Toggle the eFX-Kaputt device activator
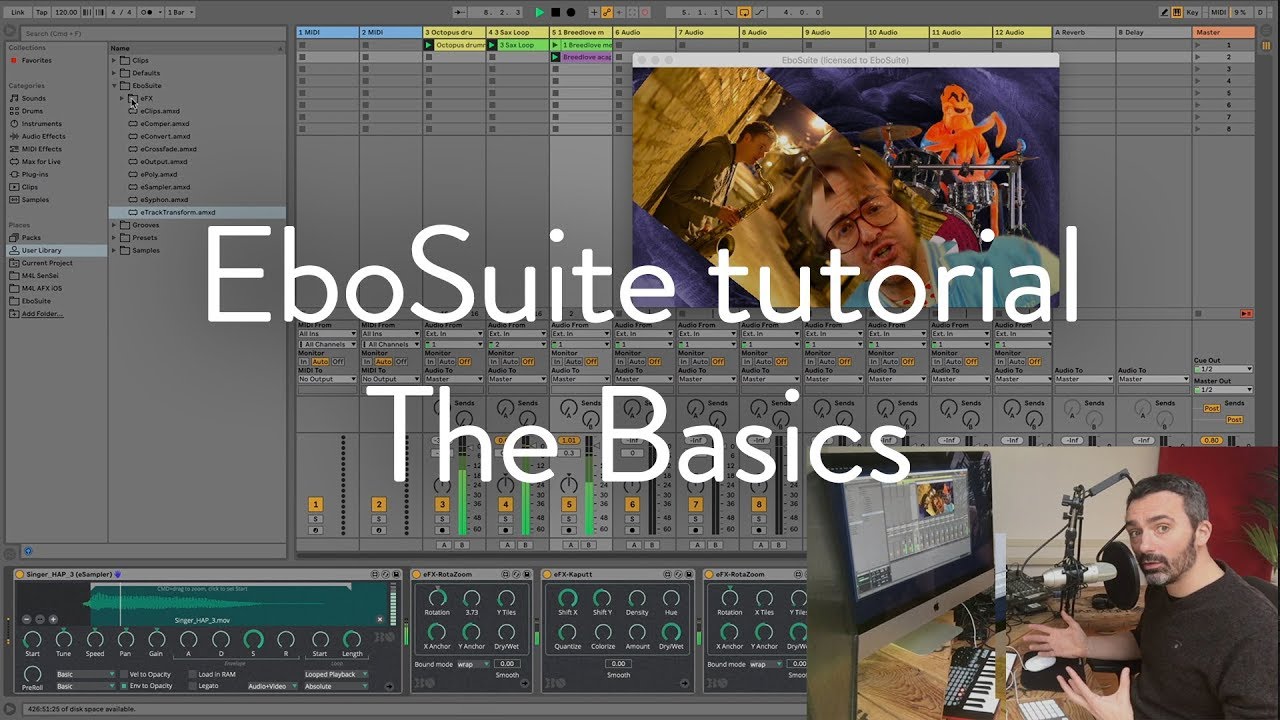 pyautogui.click(x=549, y=574)
